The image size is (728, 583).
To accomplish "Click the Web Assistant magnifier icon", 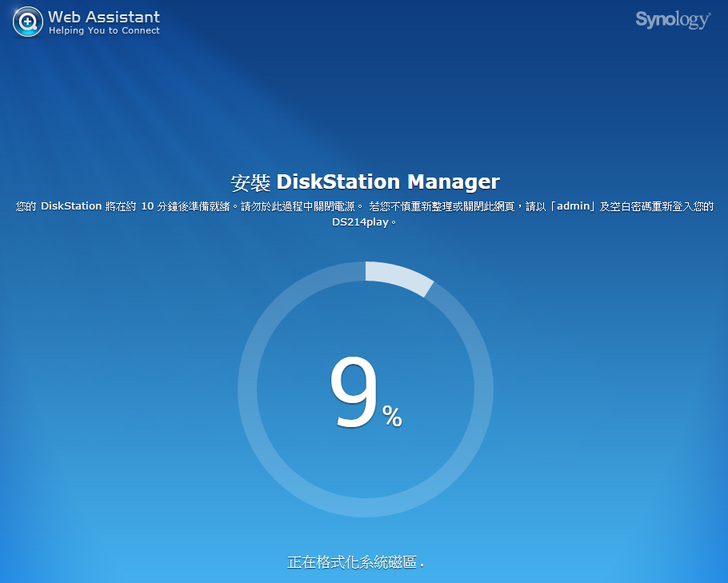I will [28, 22].
